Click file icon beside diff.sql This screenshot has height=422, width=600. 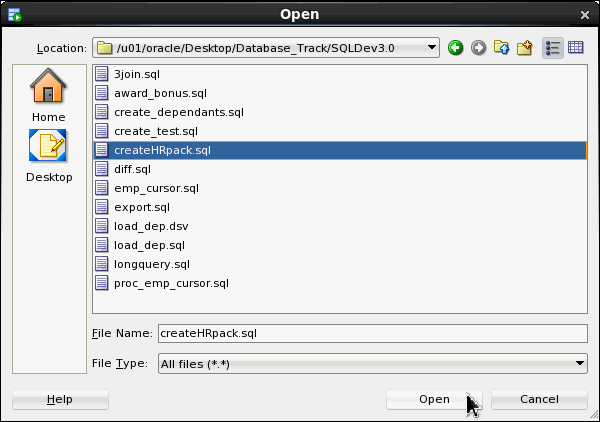101,169
